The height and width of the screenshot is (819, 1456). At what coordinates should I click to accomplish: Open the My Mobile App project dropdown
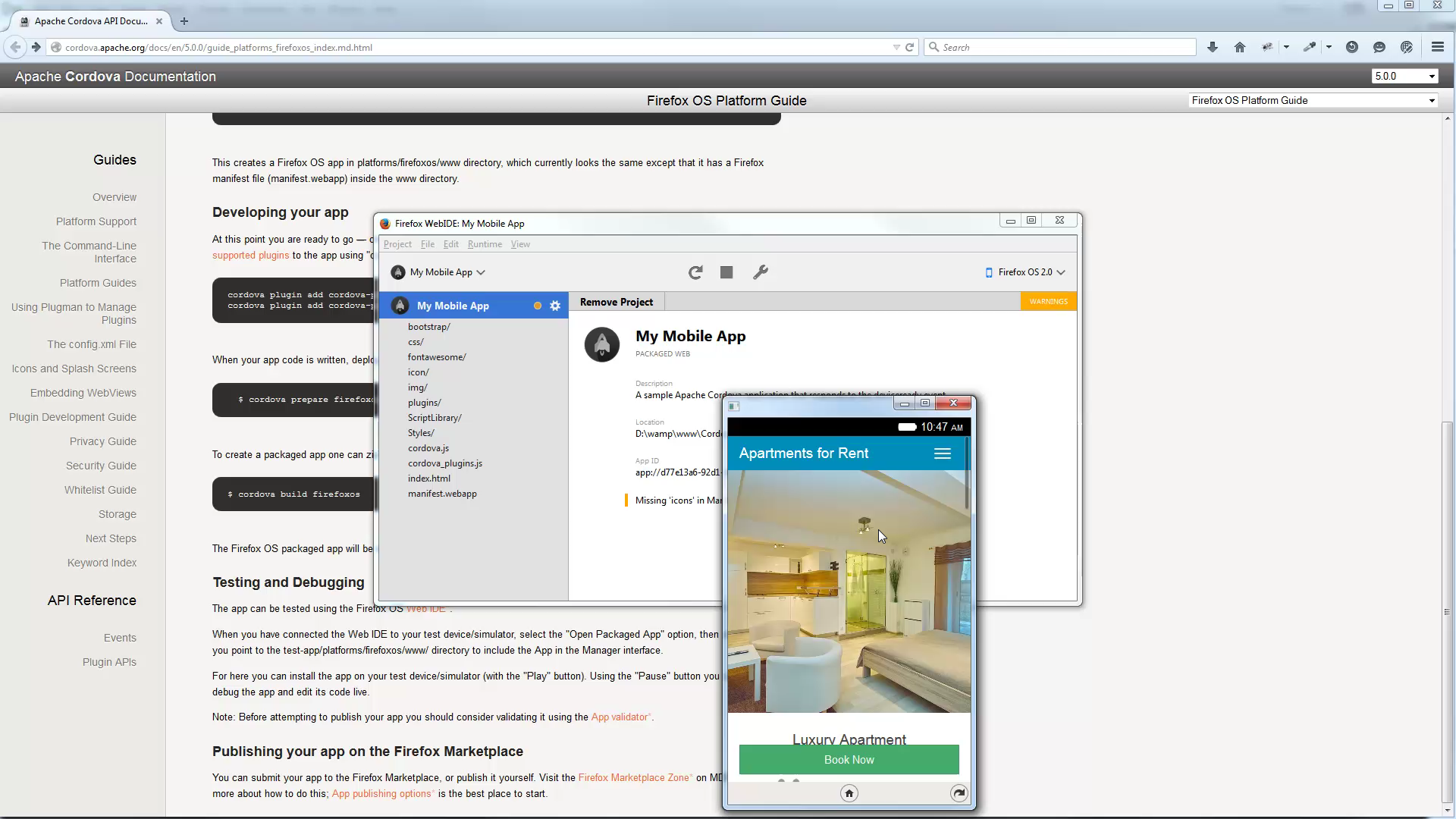[438, 272]
